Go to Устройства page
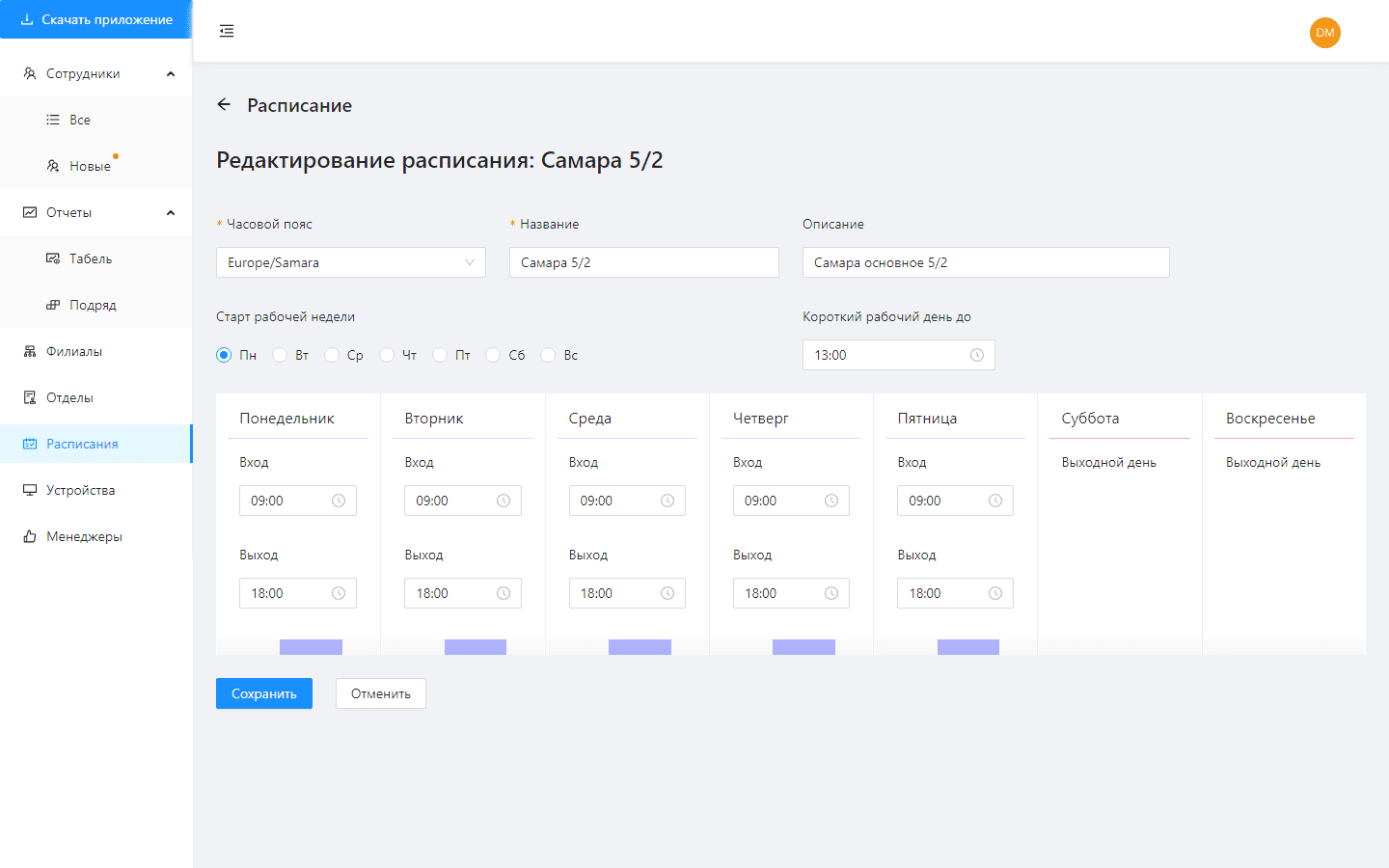 [x=96, y=490]
